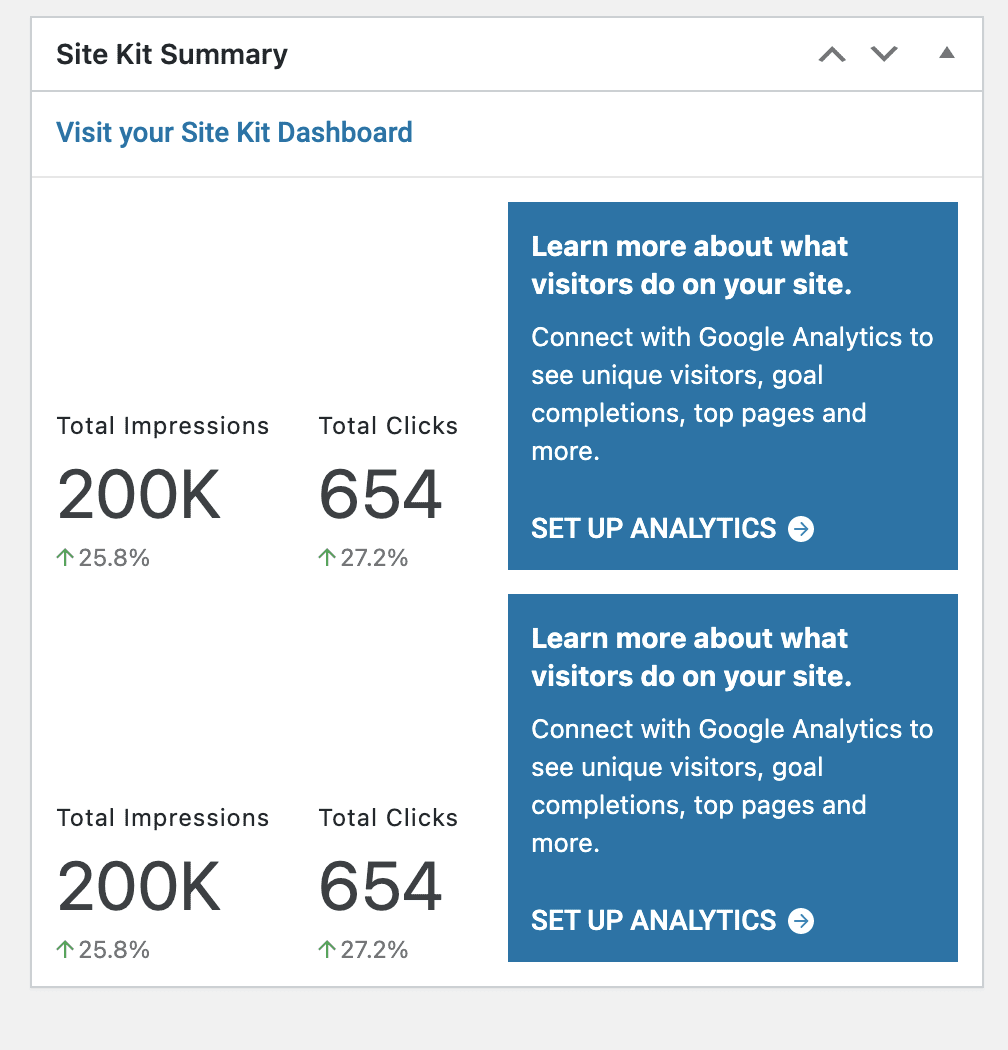Click the circular arrow icon beside lower SET UP ANALYTICS
The image size is (1008, 1050).
click(800, 921)
